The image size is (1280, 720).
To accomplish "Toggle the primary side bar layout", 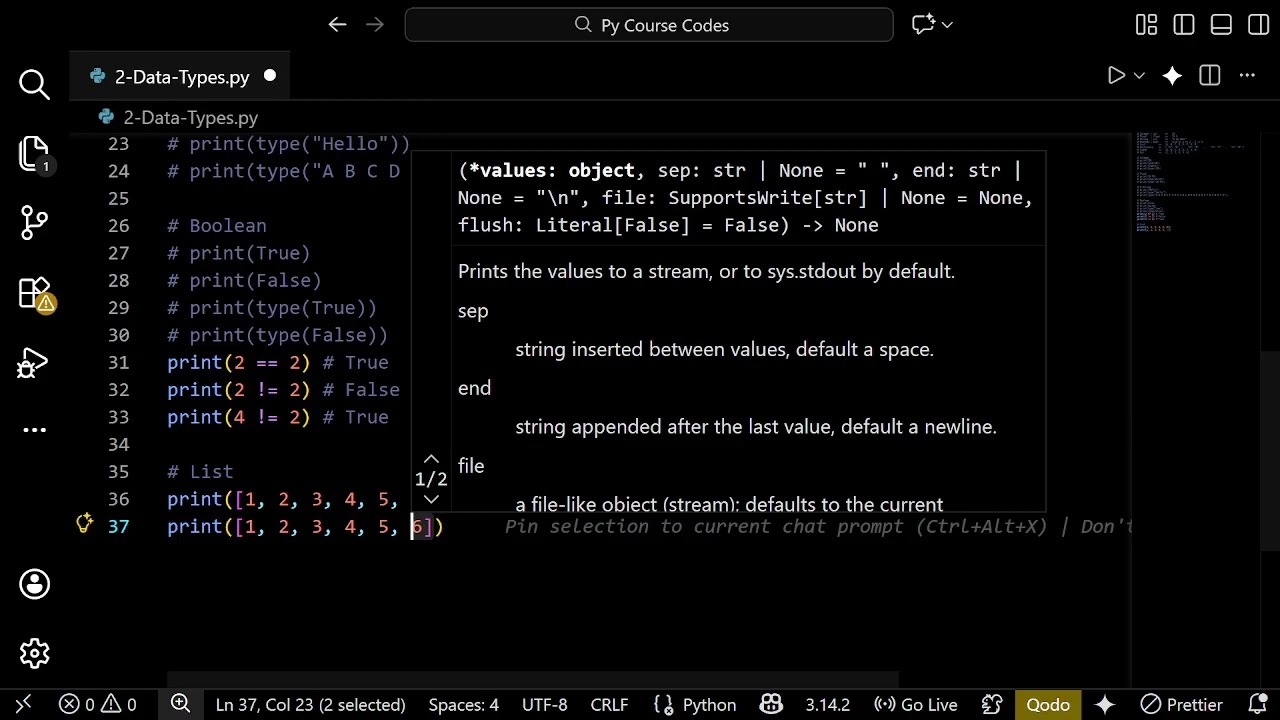I will point(1184,25).
